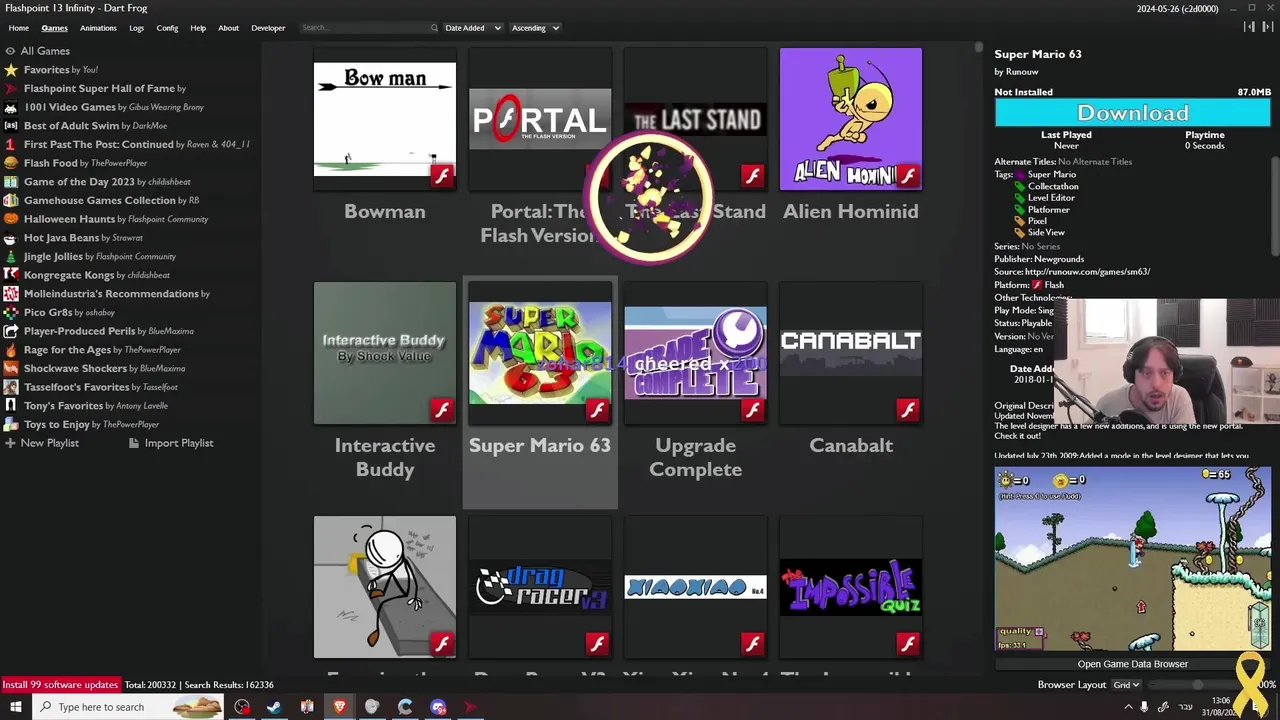
Task: Click the game grid vertical scrollbar
Action: coord(979,47)
